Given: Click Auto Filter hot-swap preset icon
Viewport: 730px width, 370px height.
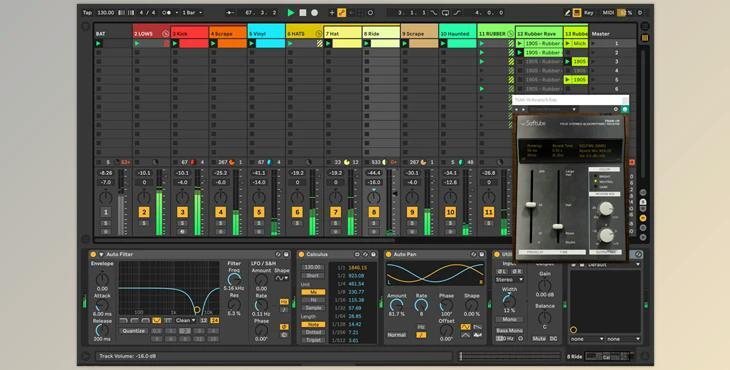Looking at the screenshot, I should coord(278,255).
